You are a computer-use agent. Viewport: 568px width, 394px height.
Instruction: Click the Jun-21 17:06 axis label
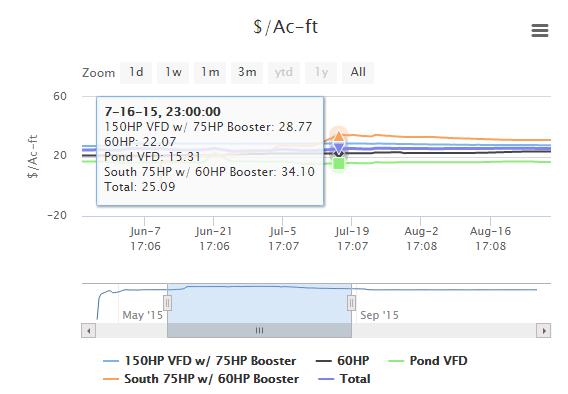pyautogui.click(x=214, y=239)
